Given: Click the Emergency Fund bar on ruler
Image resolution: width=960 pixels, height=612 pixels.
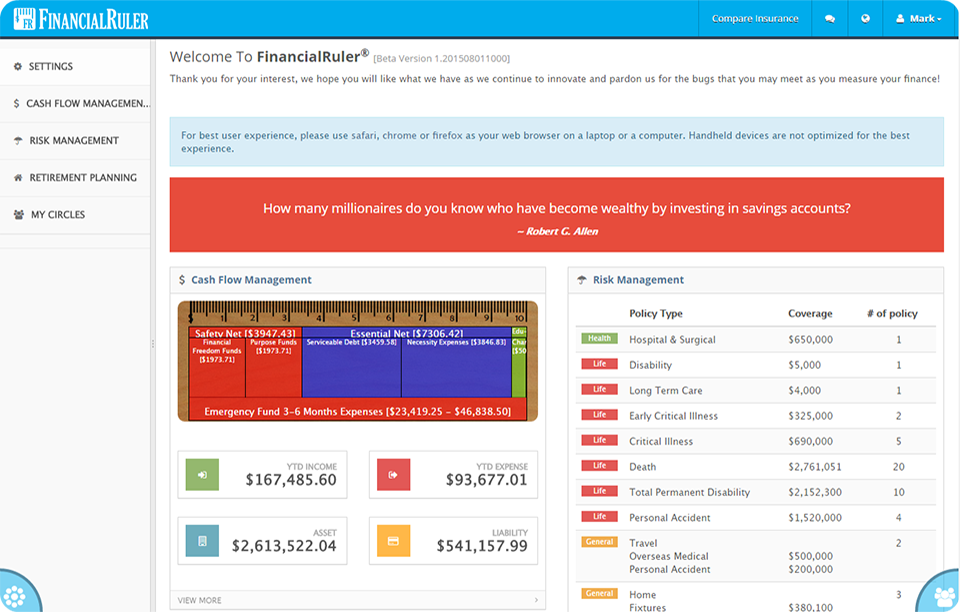Looking at the screenshot, I should (x=358, y=411).
